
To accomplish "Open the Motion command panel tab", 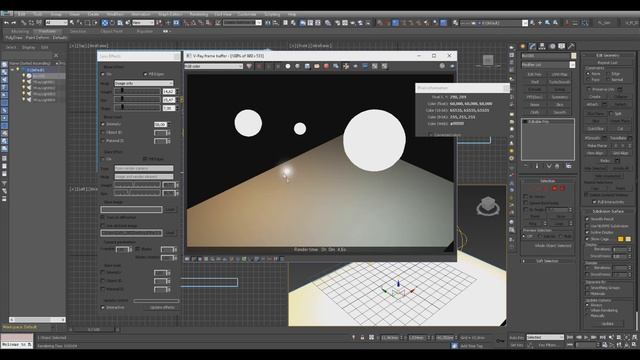I will [x=552, y=47].
